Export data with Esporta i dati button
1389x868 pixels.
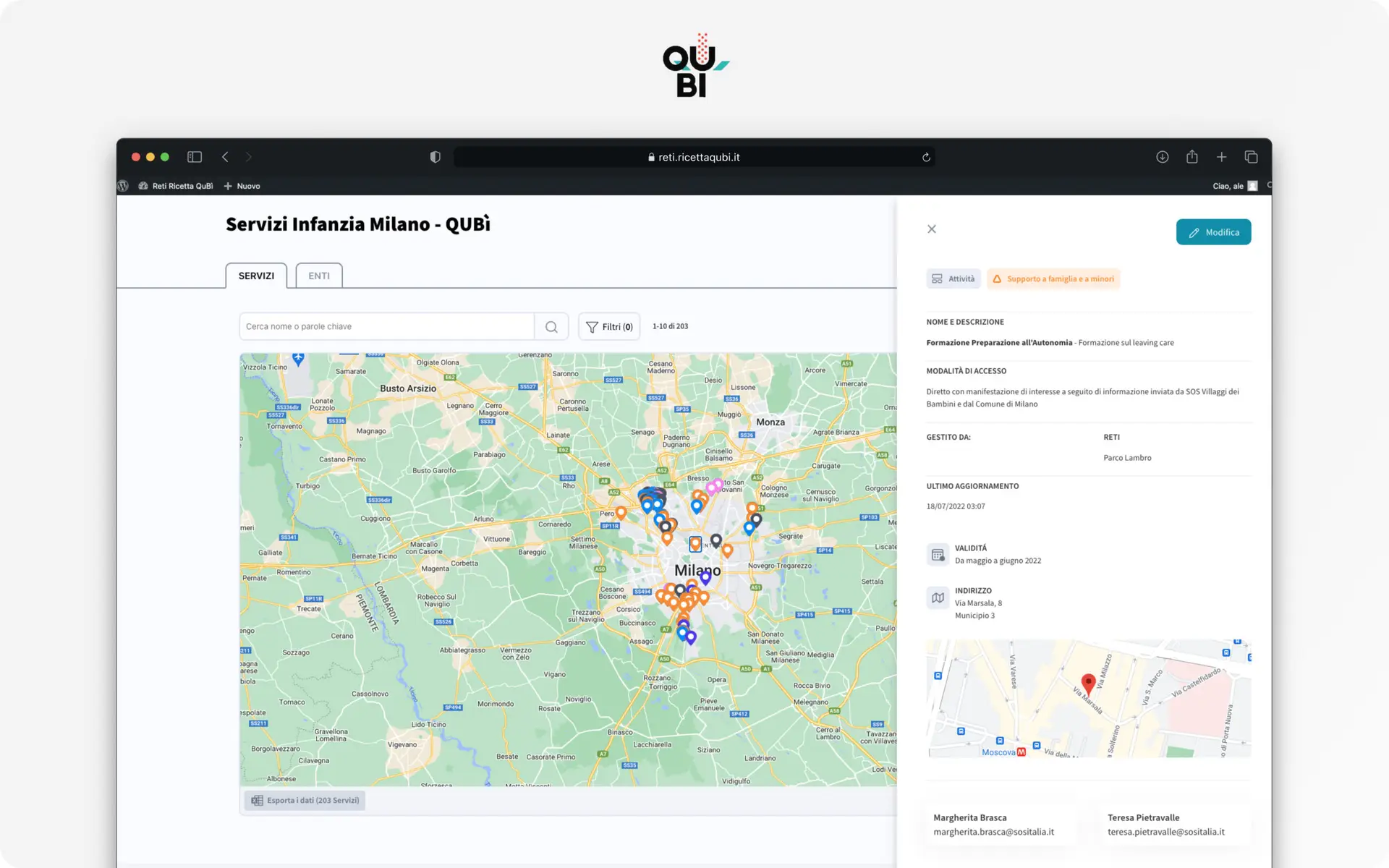[x=305, y=800]
